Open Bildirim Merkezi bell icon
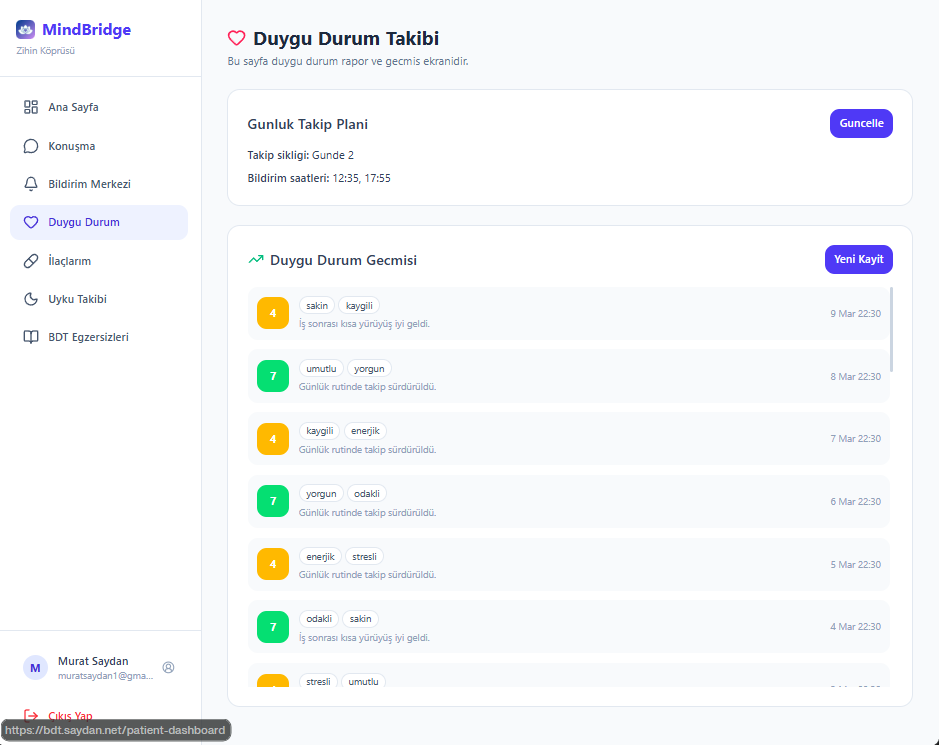This screenshot has height=745, width=939. (x=31, y=184)
